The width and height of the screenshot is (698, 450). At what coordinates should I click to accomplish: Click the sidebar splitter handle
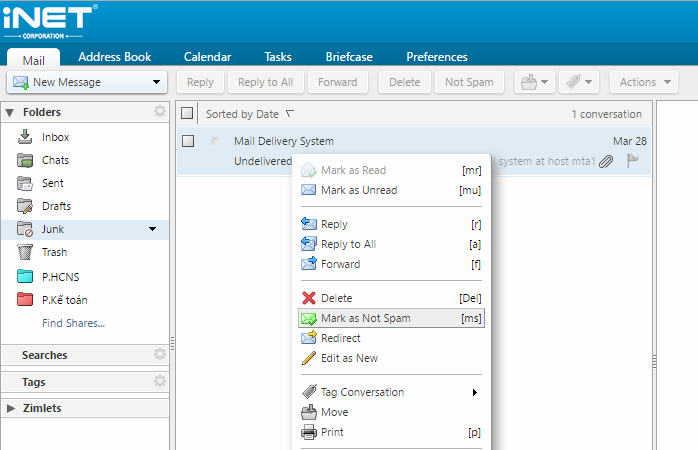tap(172, 343)
